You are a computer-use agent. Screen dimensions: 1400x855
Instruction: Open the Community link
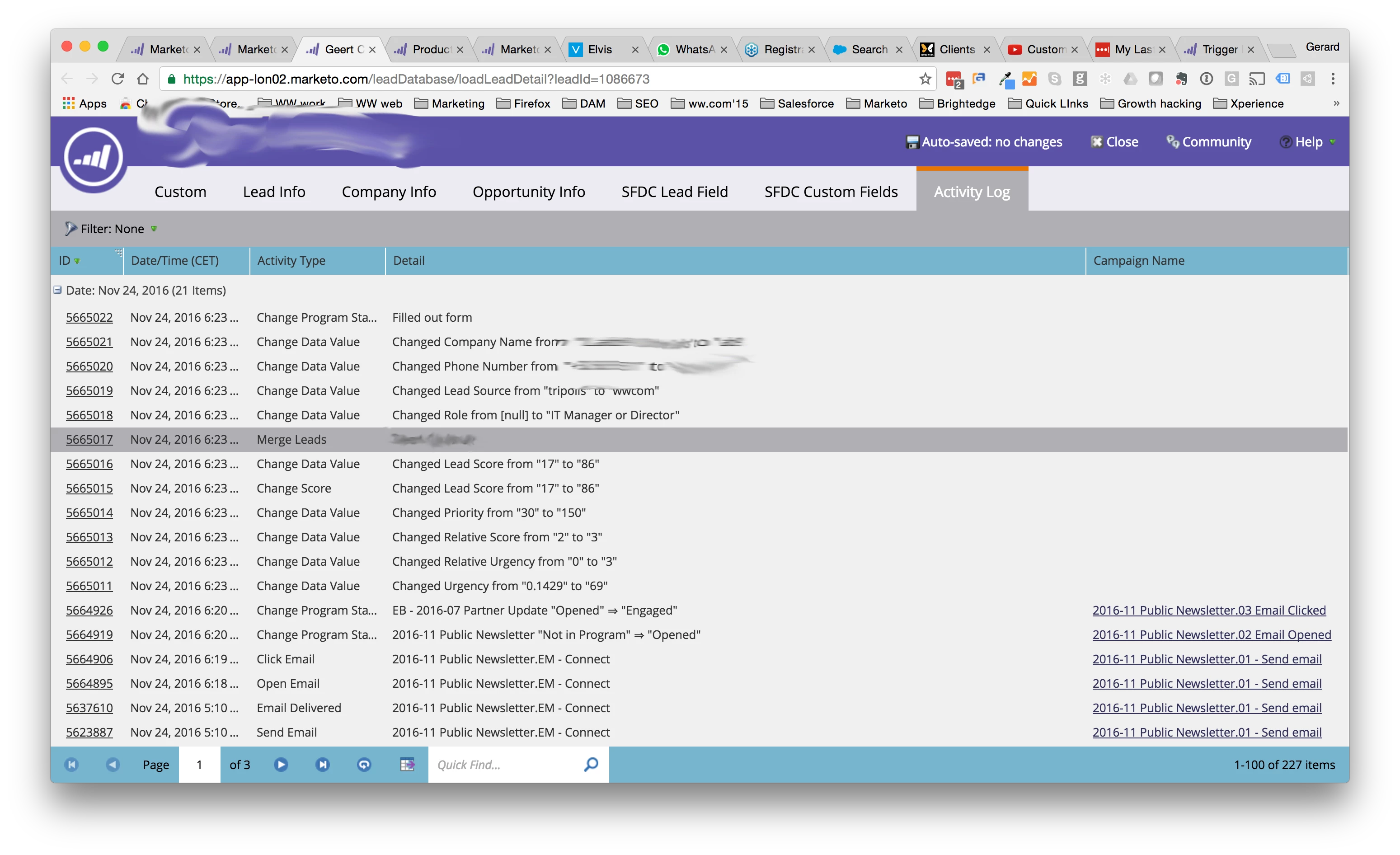1208,142
